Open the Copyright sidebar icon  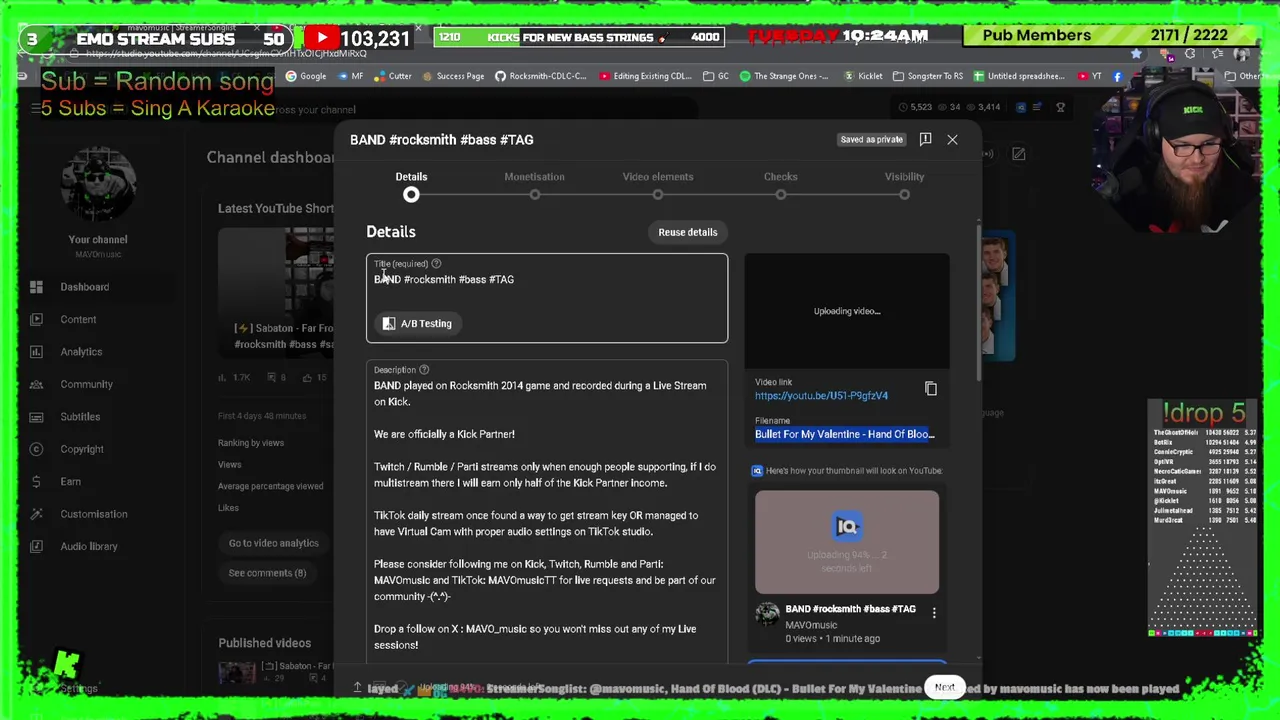coord(36,449)
